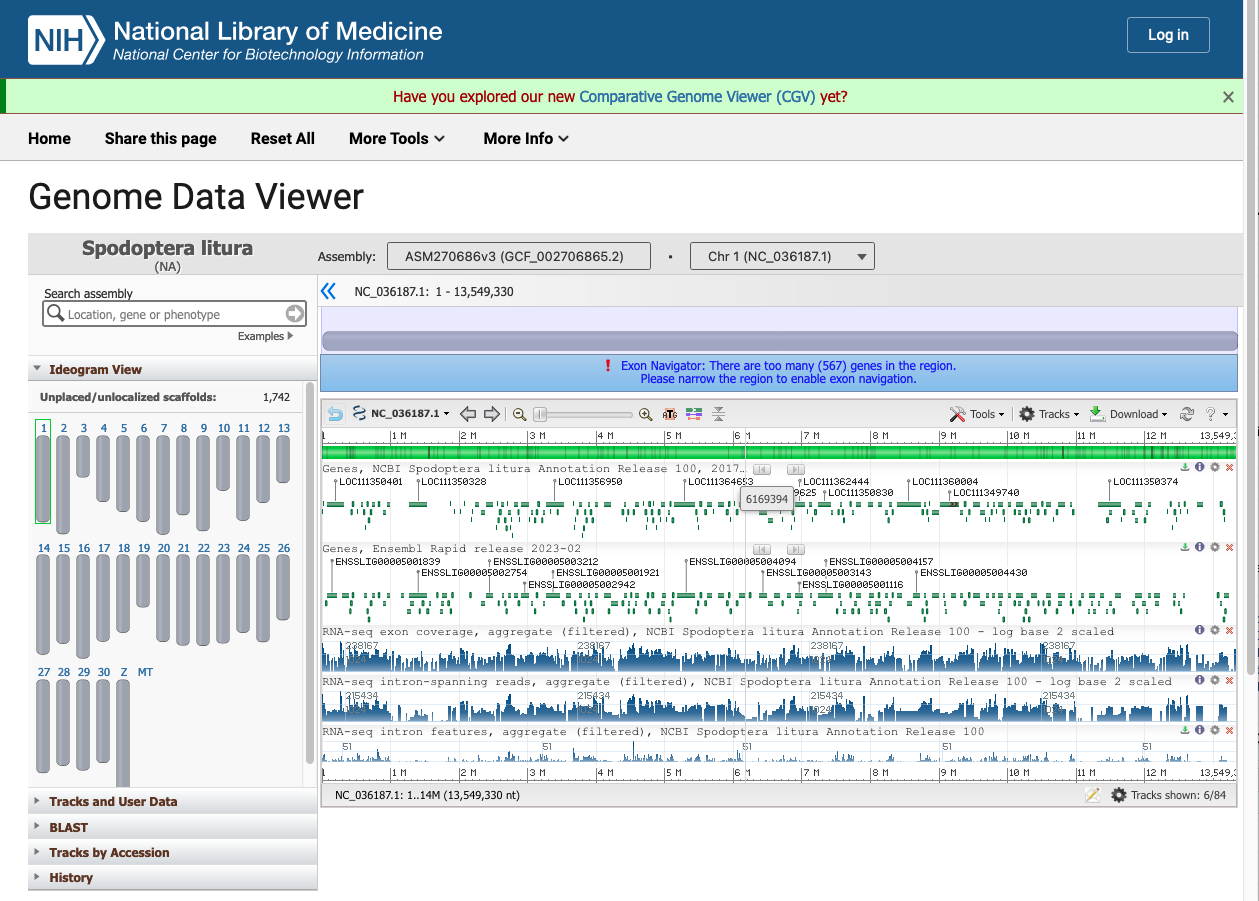The height and width of the screenshot is (901, 1259).
Task: Click the zoom out magnifier icon
Action: (x=519, y=414)
